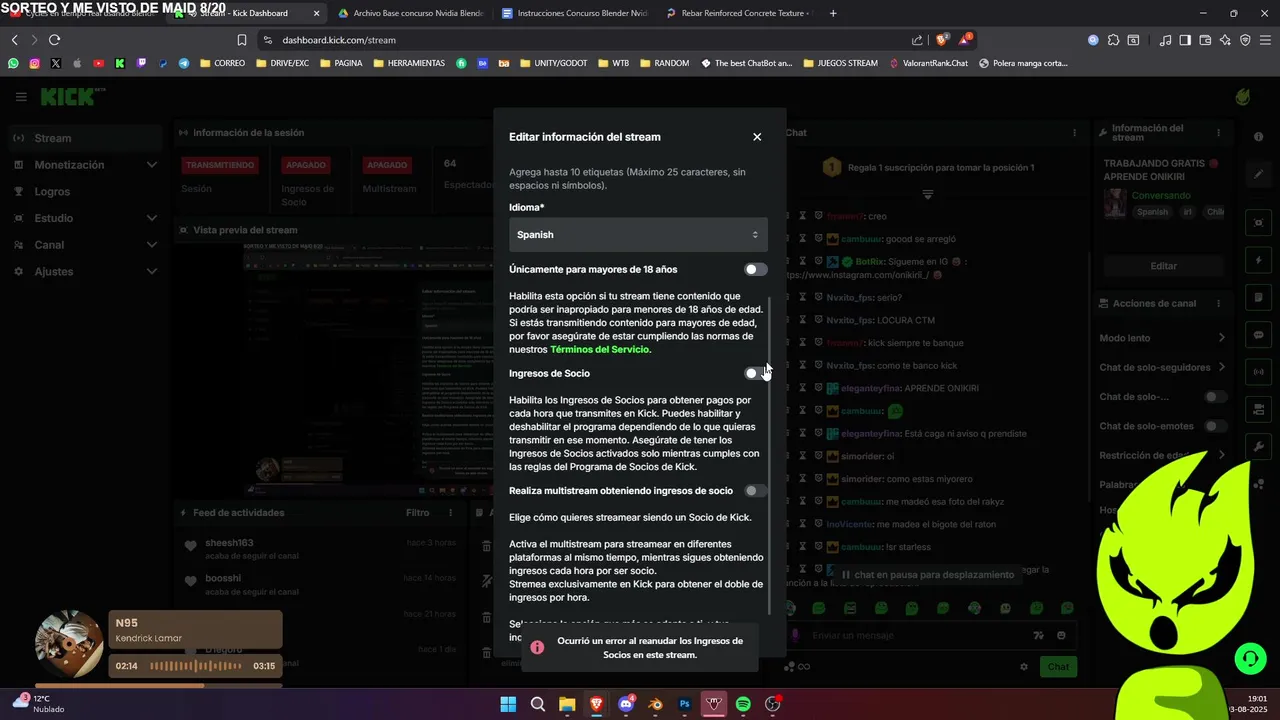Resume chat via 'chat en pausa para desplazamiento'

tap(927, 575)
